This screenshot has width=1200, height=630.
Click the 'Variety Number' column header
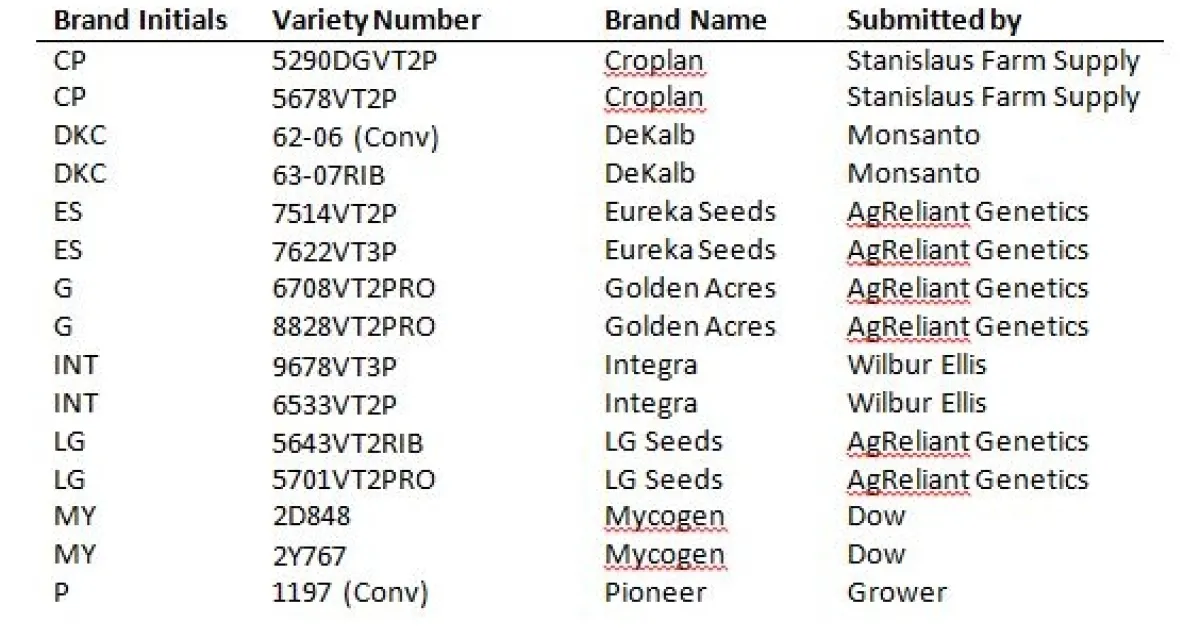pyautogui.click(x=376, y=20)
